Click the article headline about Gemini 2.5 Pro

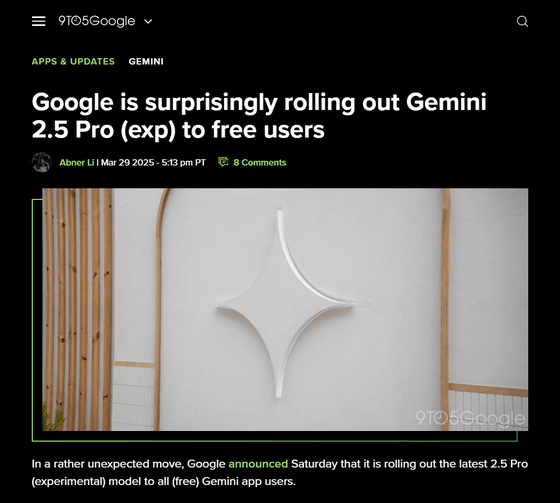259,115
